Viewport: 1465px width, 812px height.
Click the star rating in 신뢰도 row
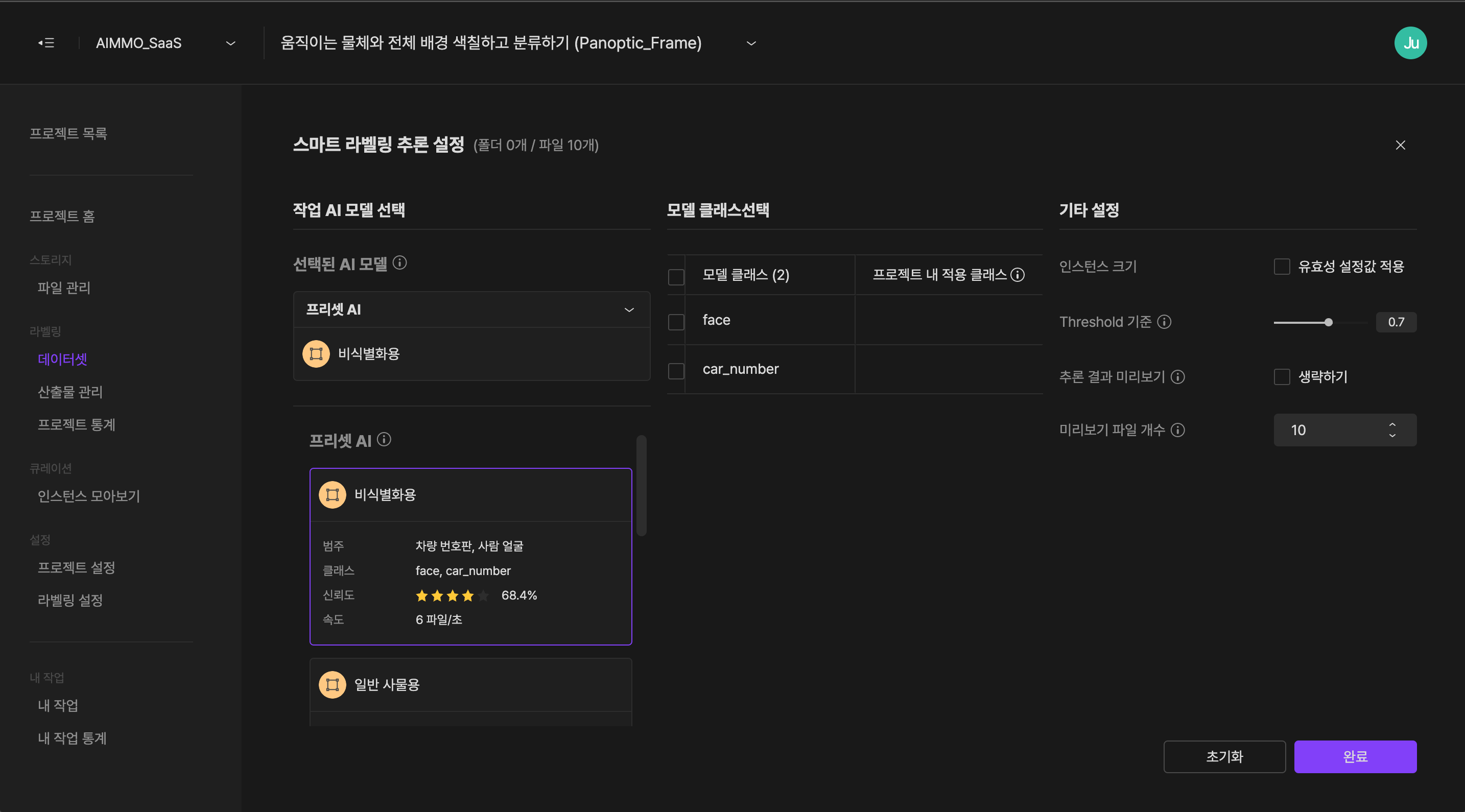tap(452, 595)
